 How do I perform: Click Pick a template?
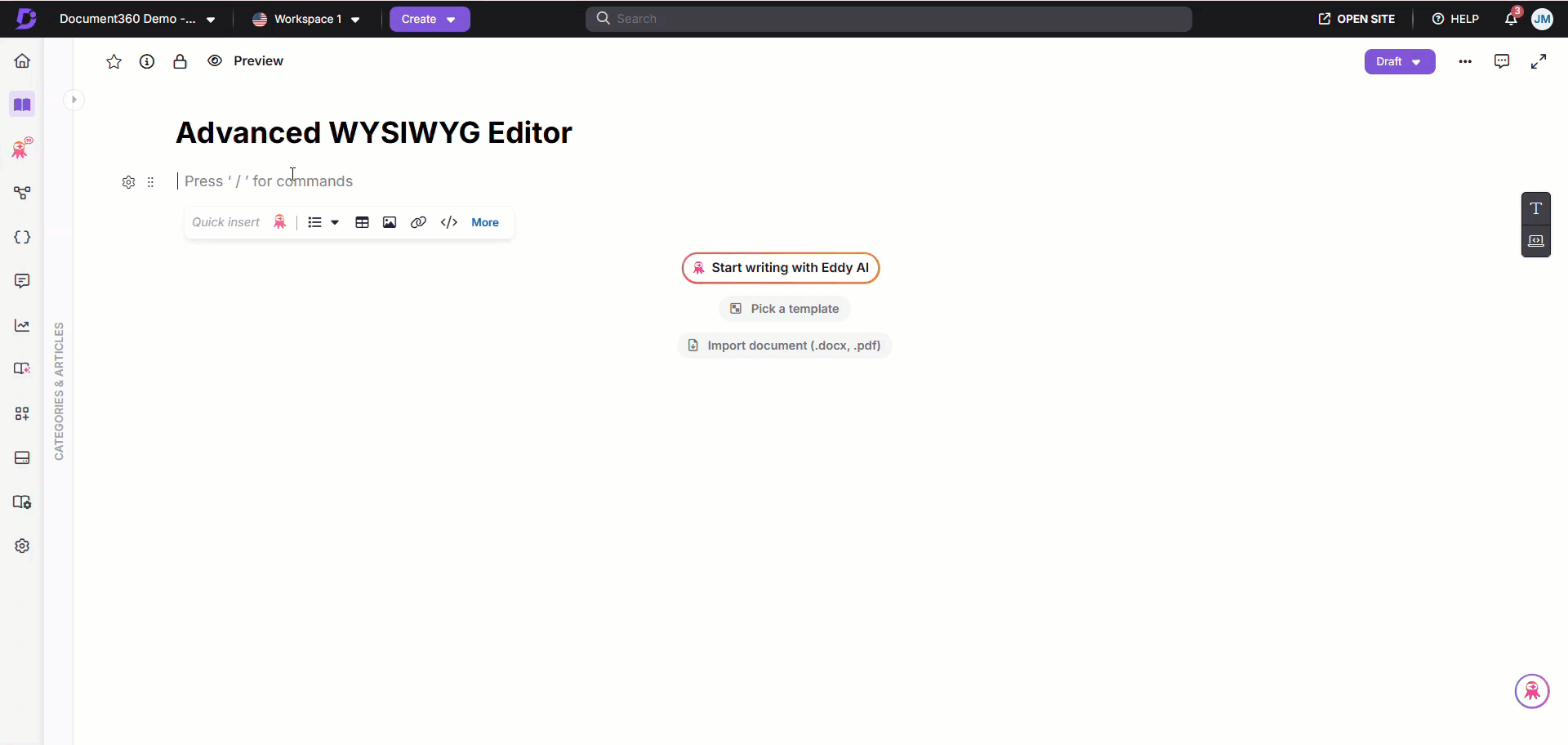point(785,309)
